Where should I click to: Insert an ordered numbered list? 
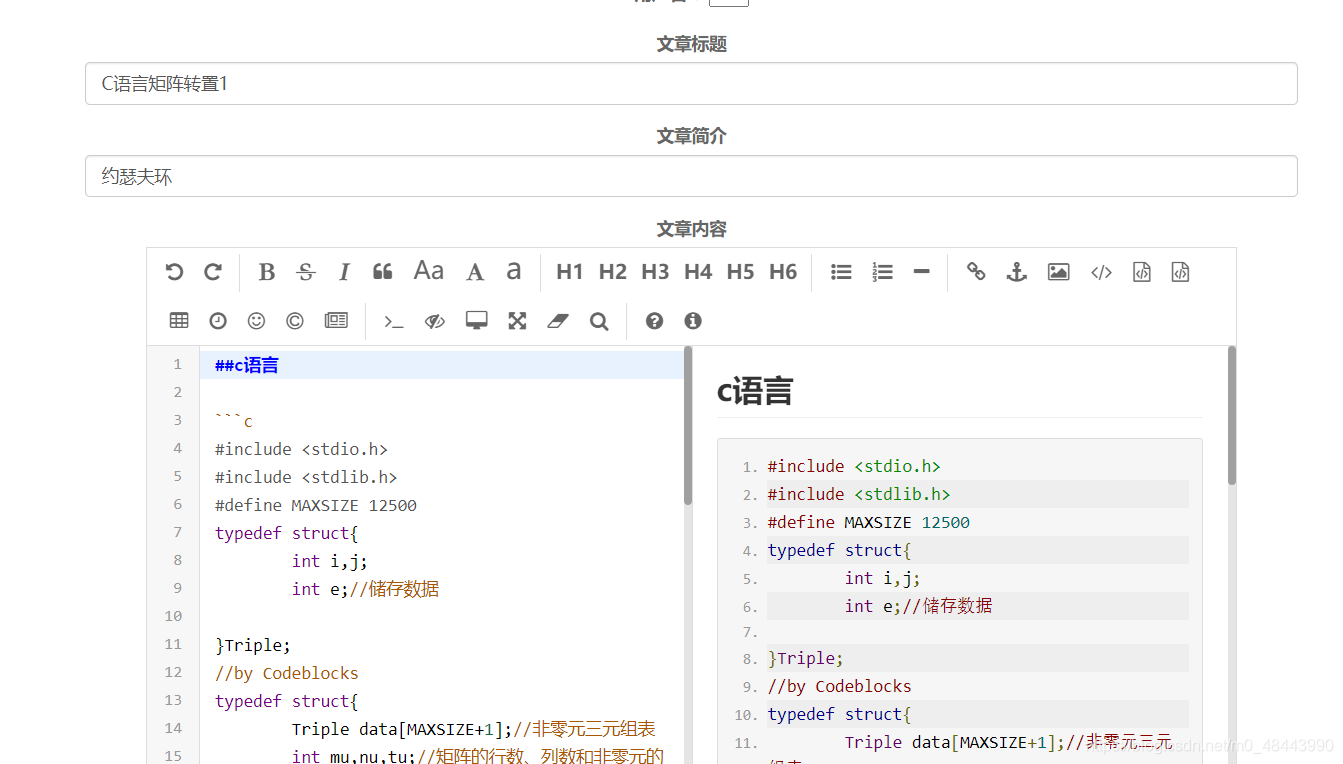tap(882, 272)
